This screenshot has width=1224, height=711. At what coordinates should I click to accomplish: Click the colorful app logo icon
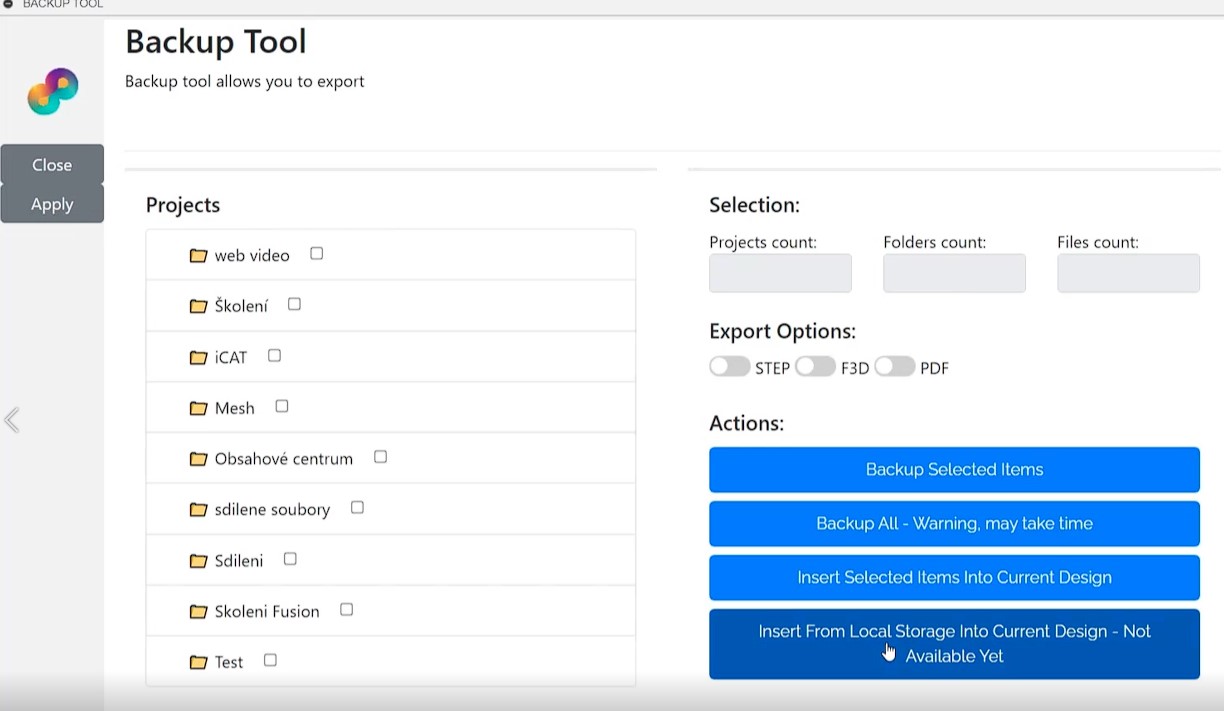pos(53,91)
